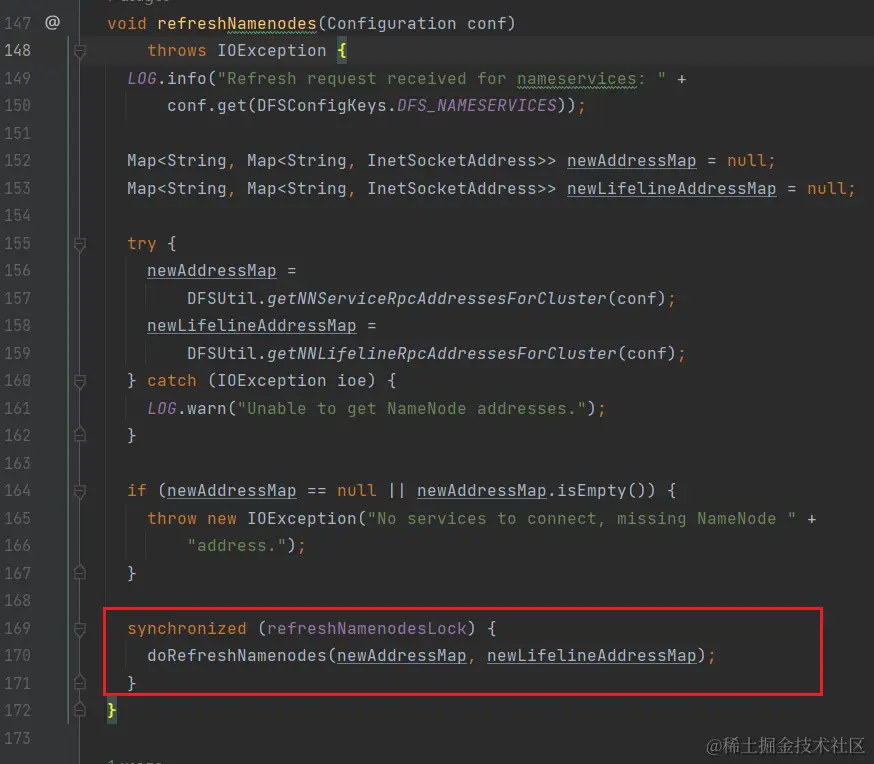The image size is (874, 764).
Task: Click line number 168 in the gutter
Action: [x=18, y=601]
